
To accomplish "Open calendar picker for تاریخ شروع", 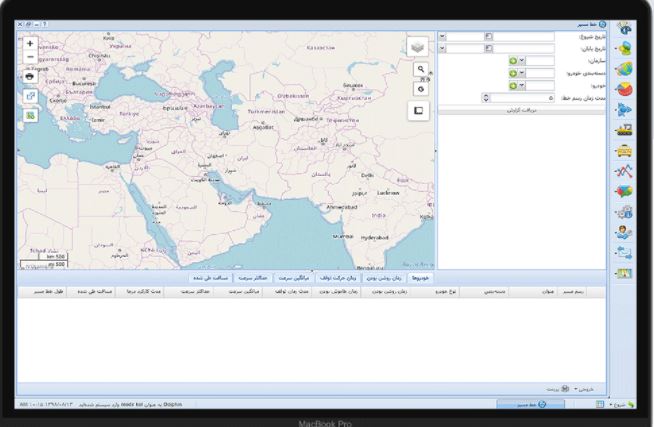I will click(x=489, y=37).
